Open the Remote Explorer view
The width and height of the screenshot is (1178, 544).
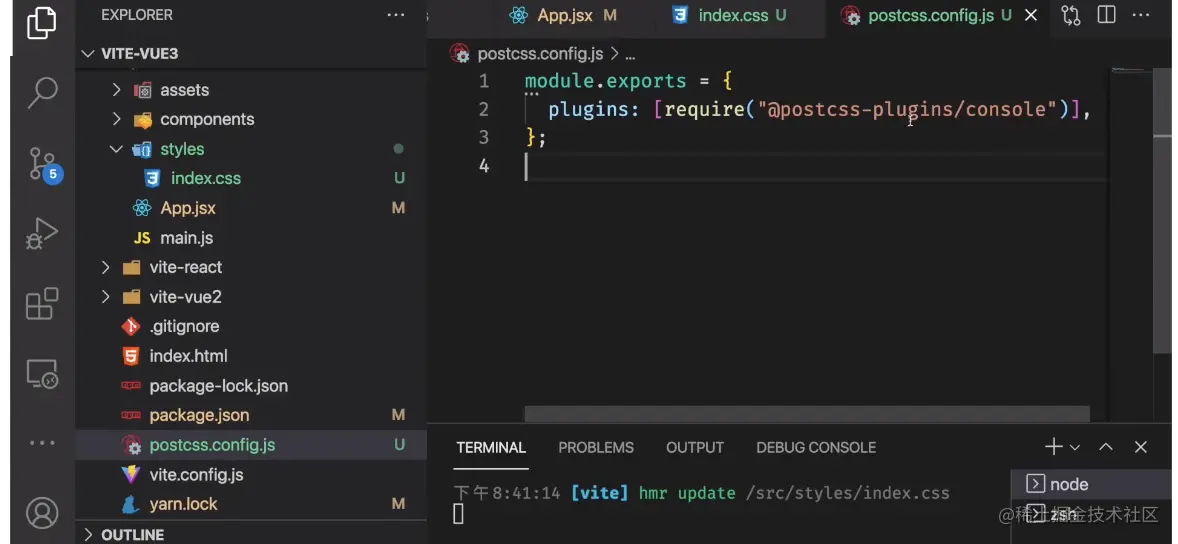click(42, 373)
